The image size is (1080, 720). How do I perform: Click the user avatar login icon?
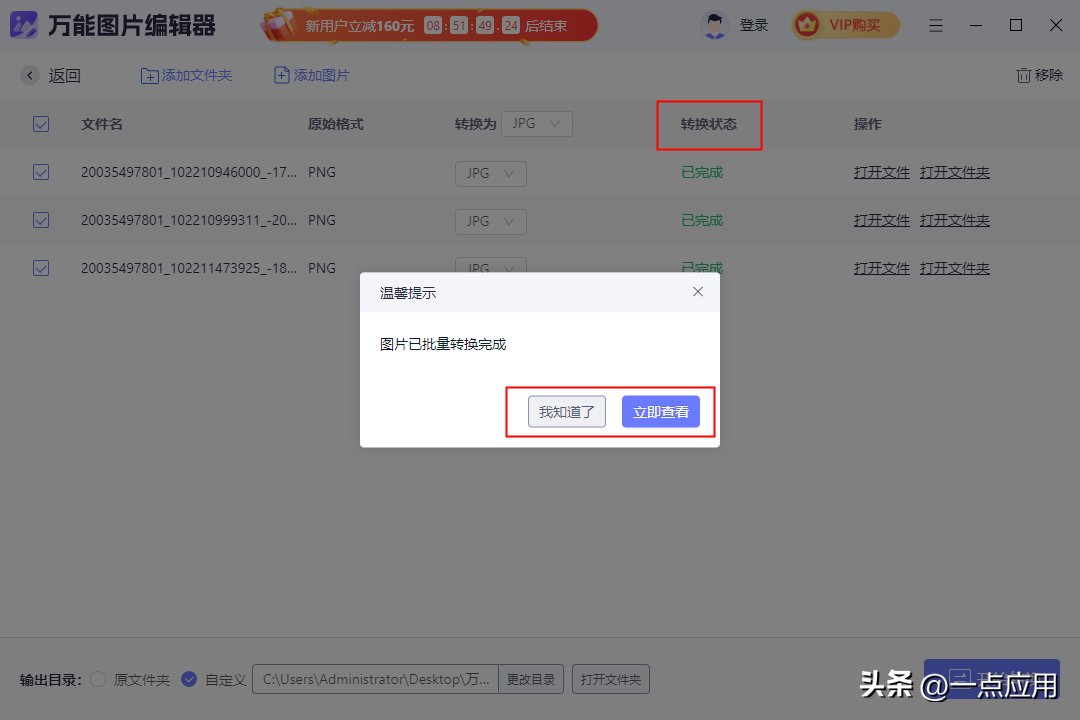pyautogui.click(x=714, y=25)
